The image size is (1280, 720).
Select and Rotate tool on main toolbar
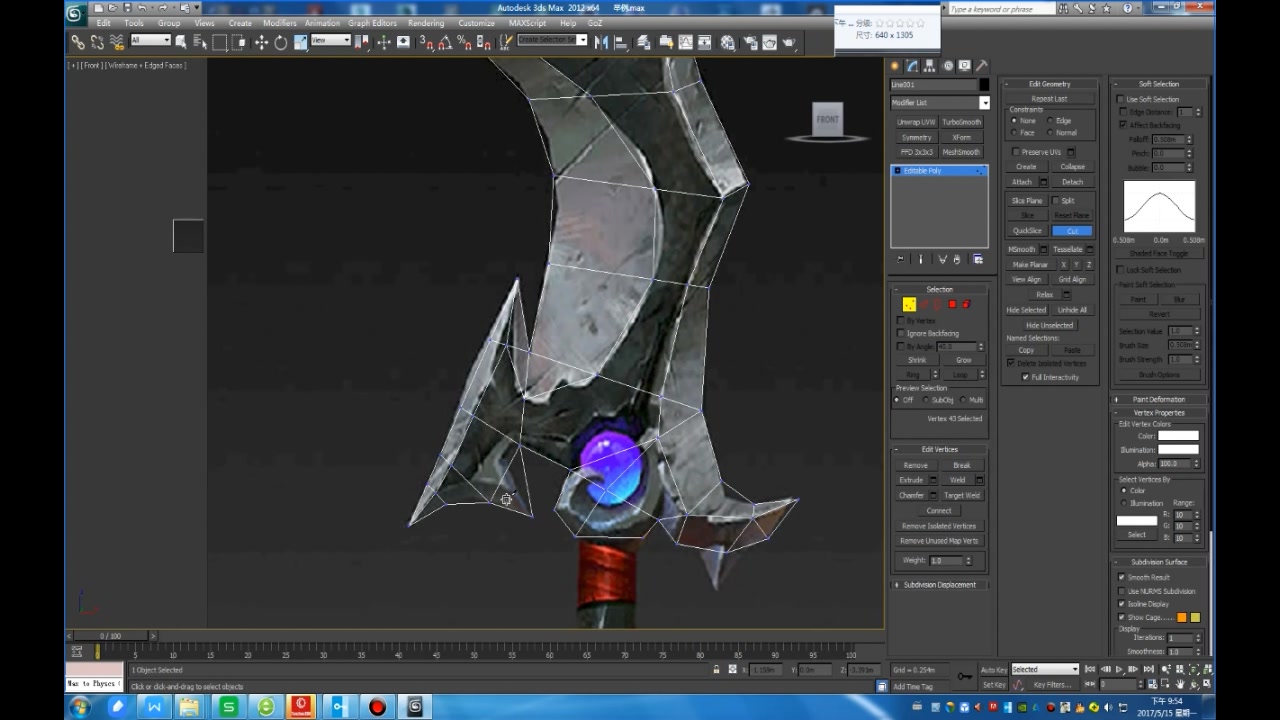pyautogui.click(x=281, y=42)
